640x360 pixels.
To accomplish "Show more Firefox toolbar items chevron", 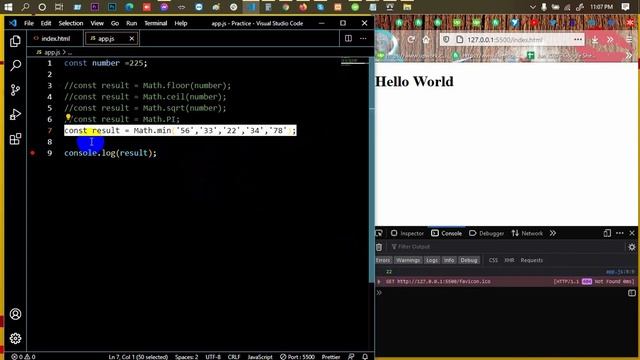I will click(610, 40).
